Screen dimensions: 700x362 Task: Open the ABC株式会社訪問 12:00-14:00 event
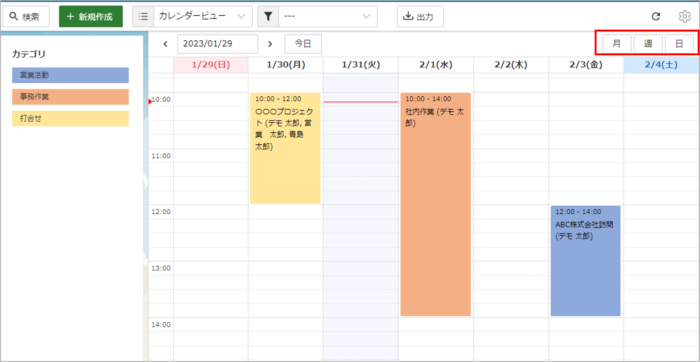tap(586, 261)
